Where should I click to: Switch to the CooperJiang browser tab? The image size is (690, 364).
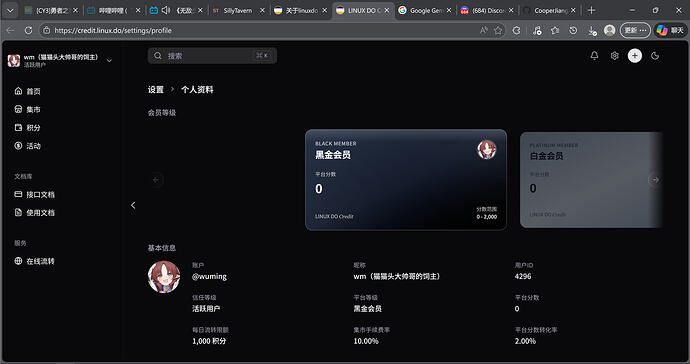(x=550, y=11)
